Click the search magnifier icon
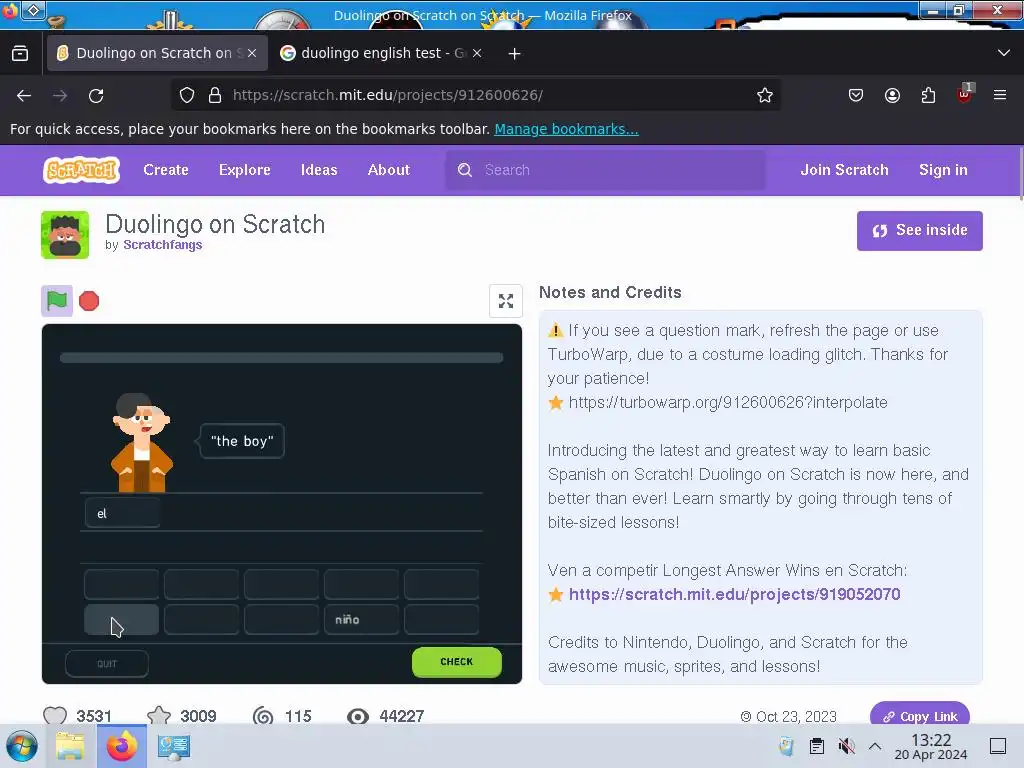The height and width of the screenshot is (768, 1024). pos(465,170)
